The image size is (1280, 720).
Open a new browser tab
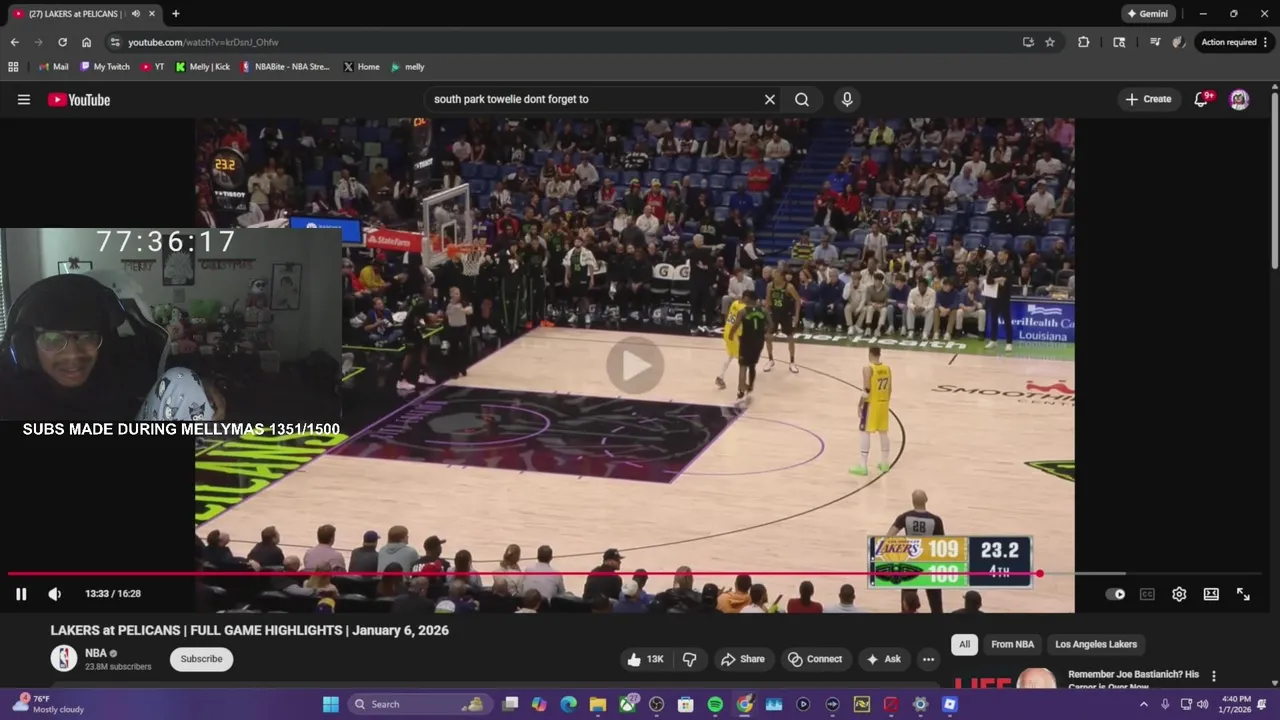(x=176, y=14)
